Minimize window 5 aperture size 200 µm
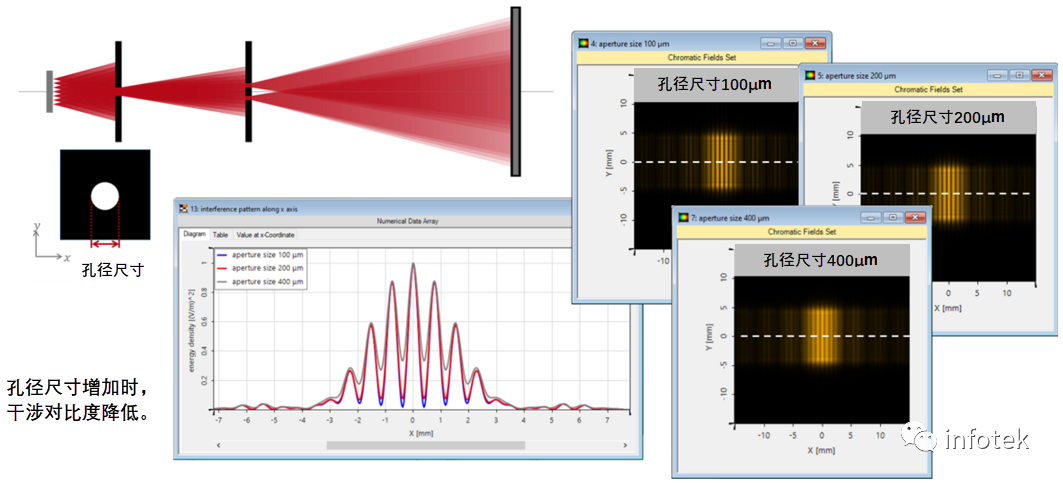 click(x=997, y=75)
